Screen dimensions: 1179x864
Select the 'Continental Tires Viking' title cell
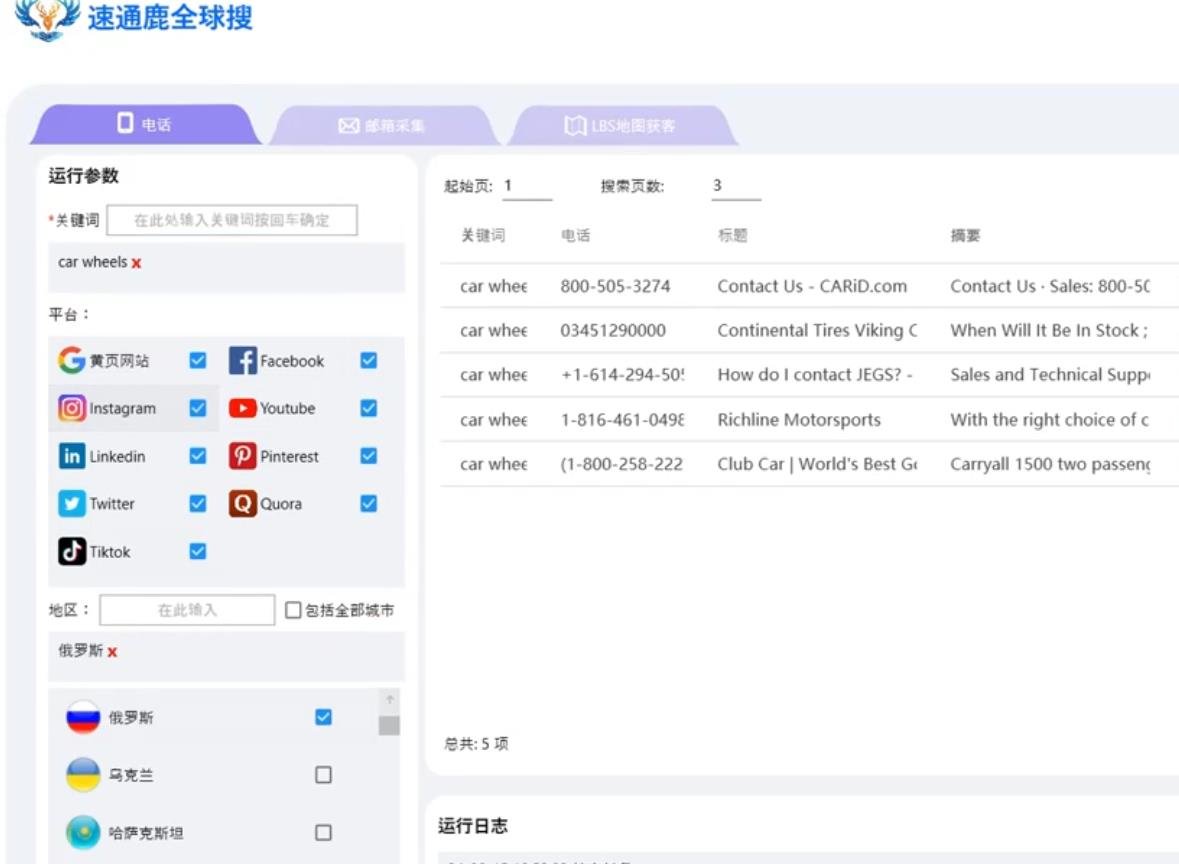click(817, 330)
